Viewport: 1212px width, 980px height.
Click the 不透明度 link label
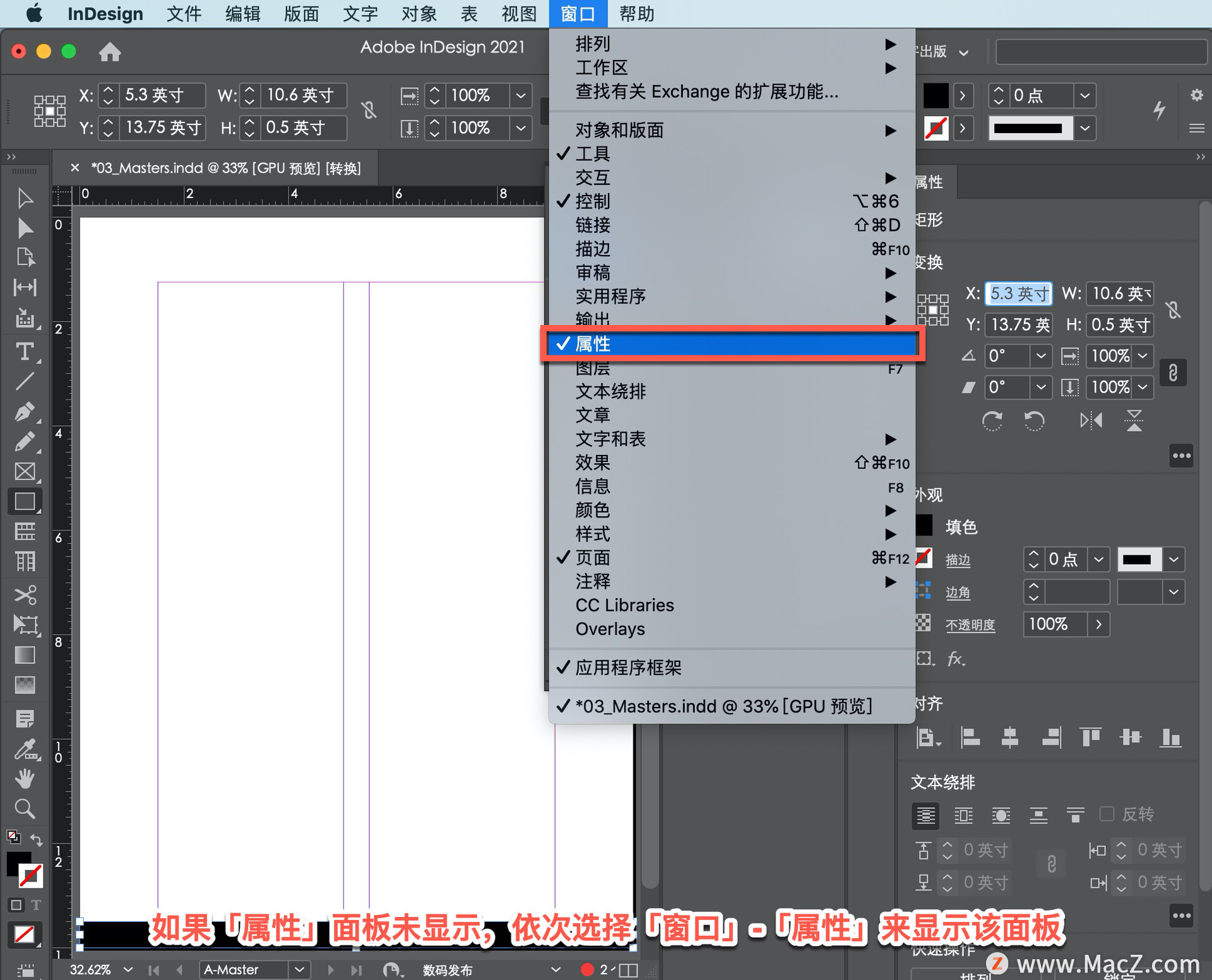(x=970, y=625)
